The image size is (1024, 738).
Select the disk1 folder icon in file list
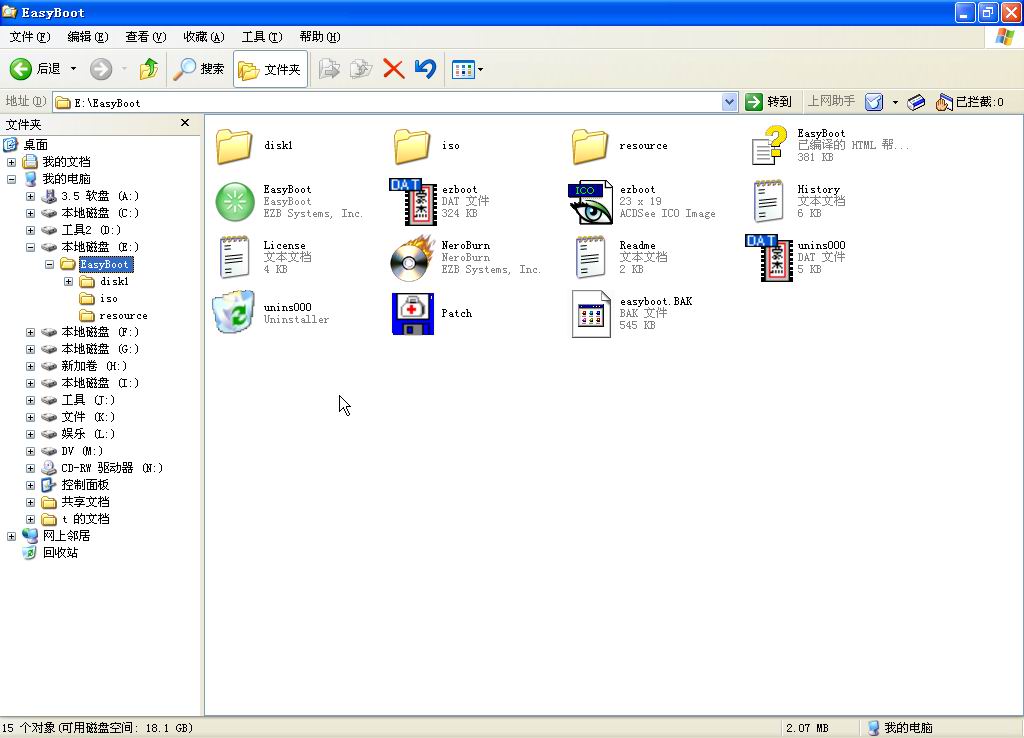click(234, 145)
